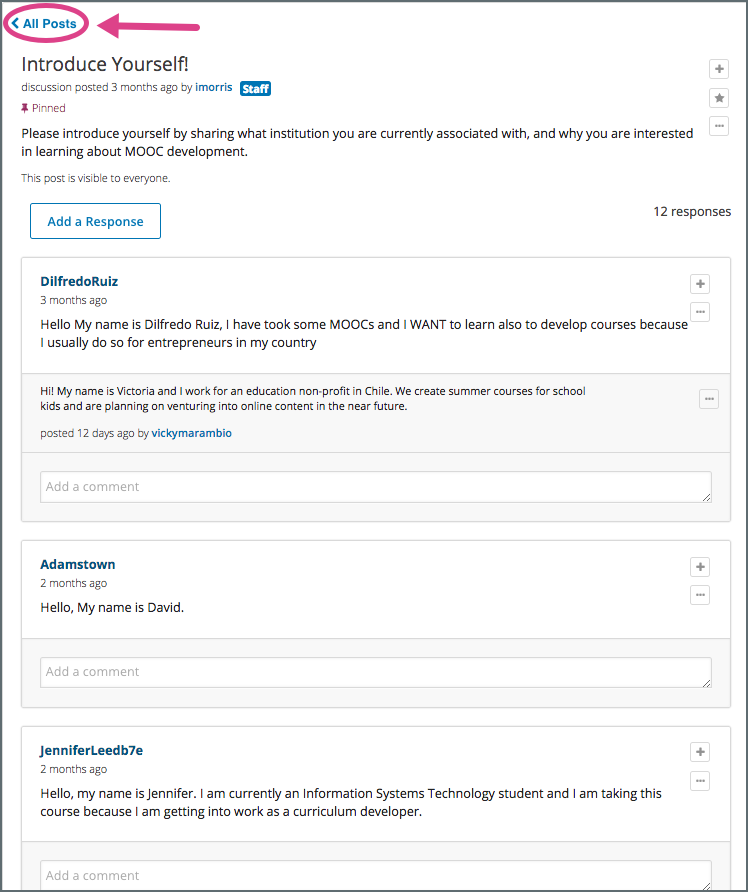Vote for the Introduce Yourself post

coord(718,69)
